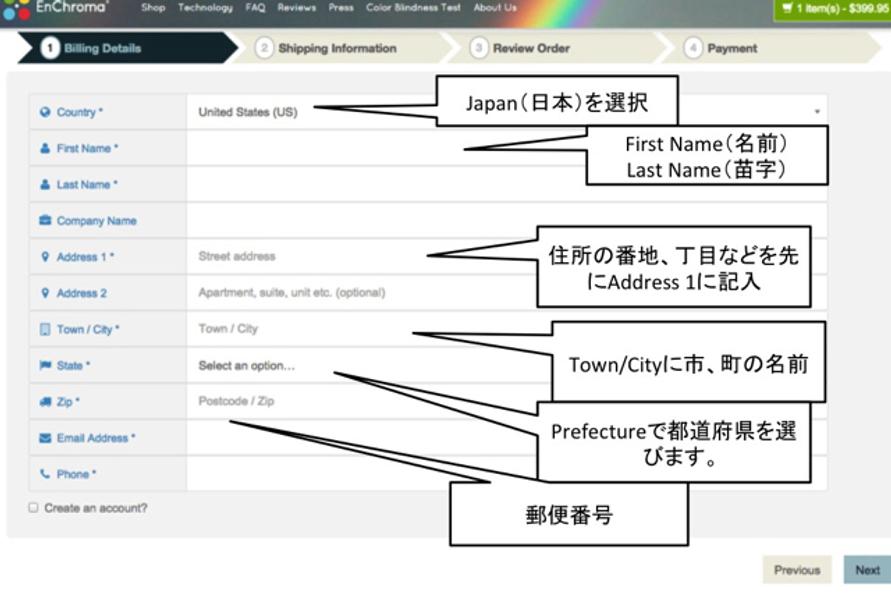The image size is (891, 593).
Task: Click the briefcase icon beside Company Name
Action: [x=45, y=220]
